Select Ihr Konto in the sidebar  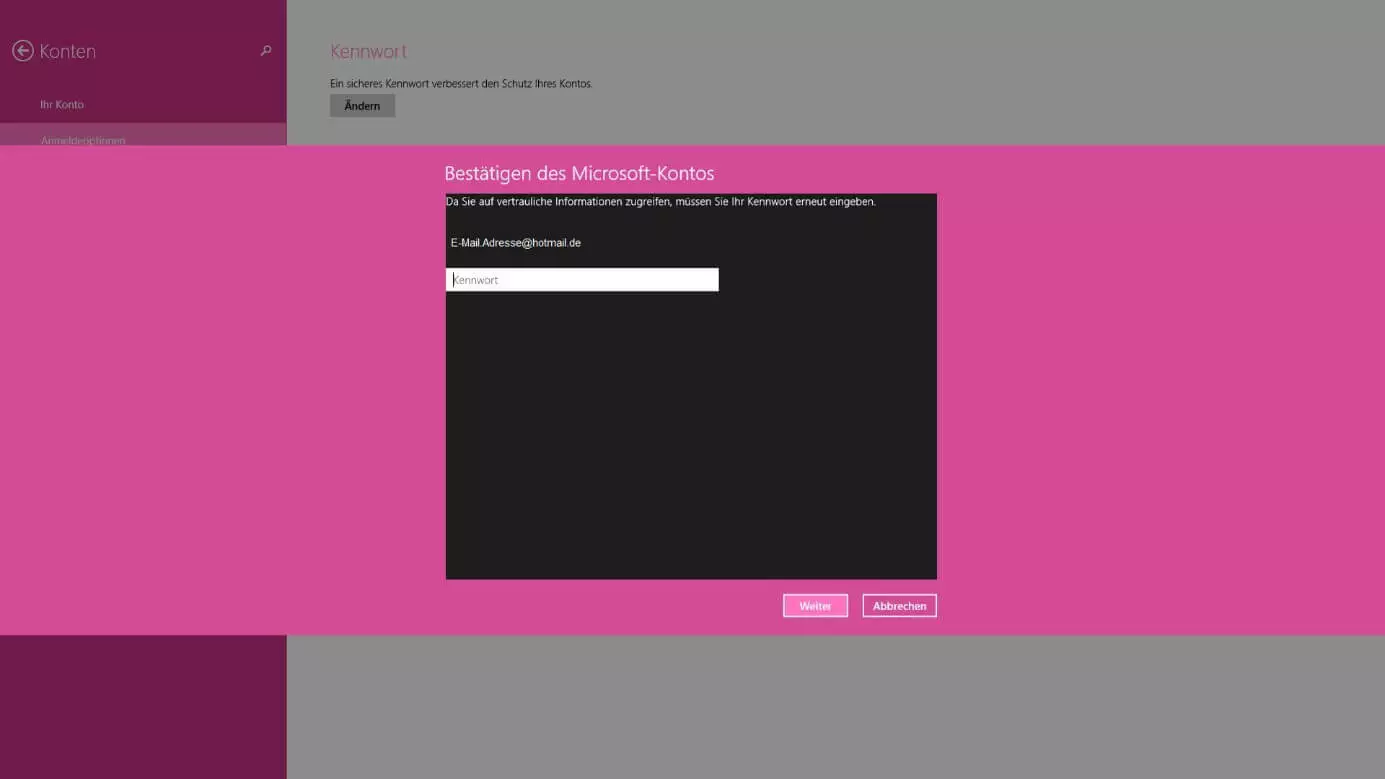62,105
